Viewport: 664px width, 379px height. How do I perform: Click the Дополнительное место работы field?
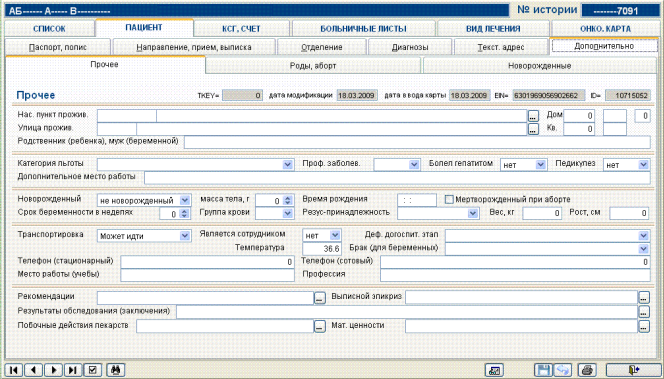[397, 178]
